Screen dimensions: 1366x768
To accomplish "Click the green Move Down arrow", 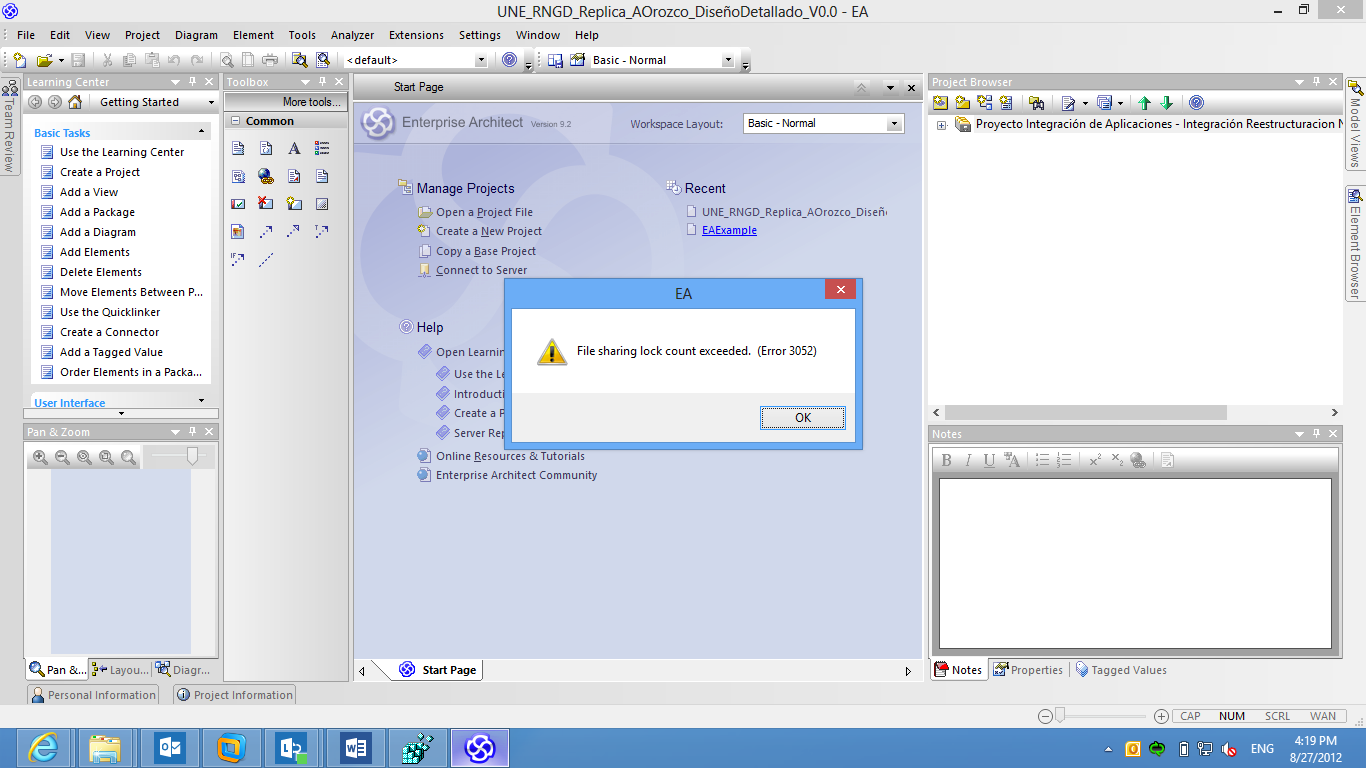I will (x=1166, y=102).
